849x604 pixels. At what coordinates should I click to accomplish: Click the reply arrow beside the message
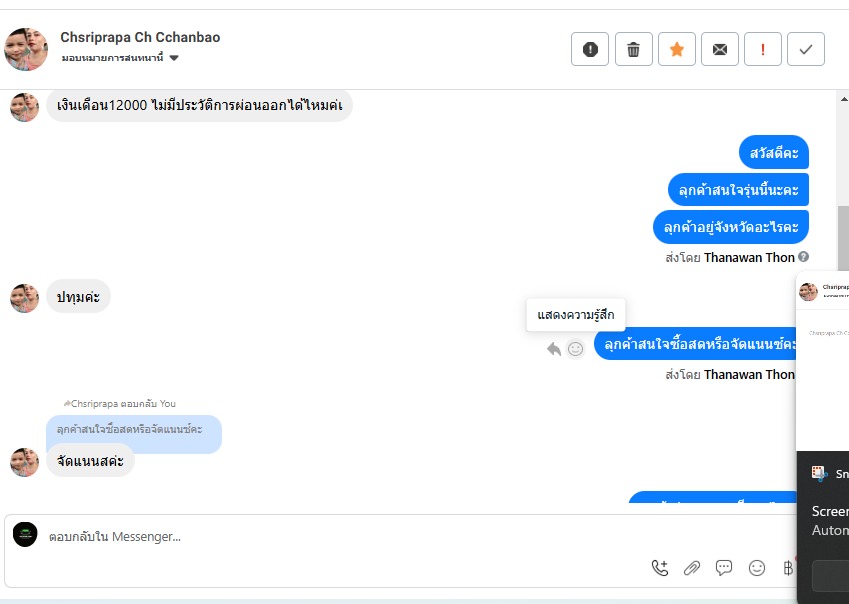click(553, 349)
